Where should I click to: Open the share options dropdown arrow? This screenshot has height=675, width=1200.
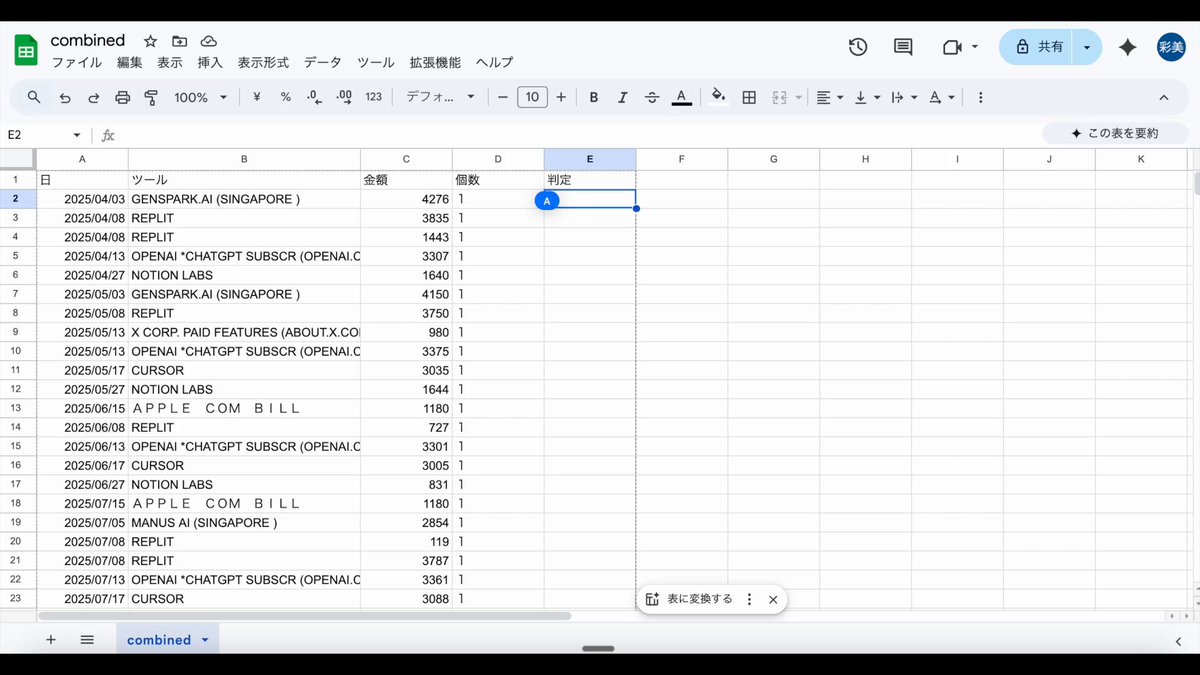pyautogui.click(x=1087, y=47)
